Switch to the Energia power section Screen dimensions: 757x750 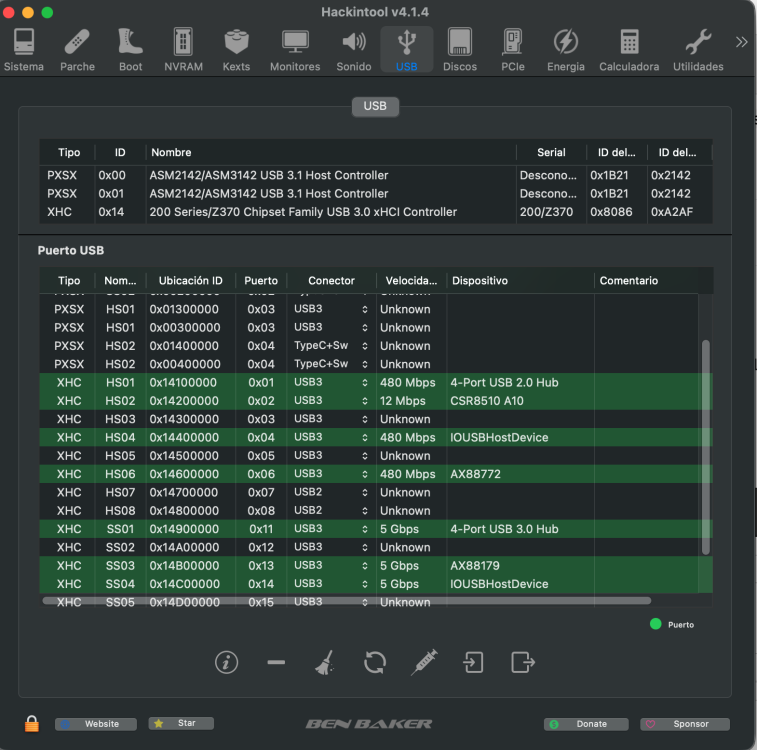coord(565,50)
